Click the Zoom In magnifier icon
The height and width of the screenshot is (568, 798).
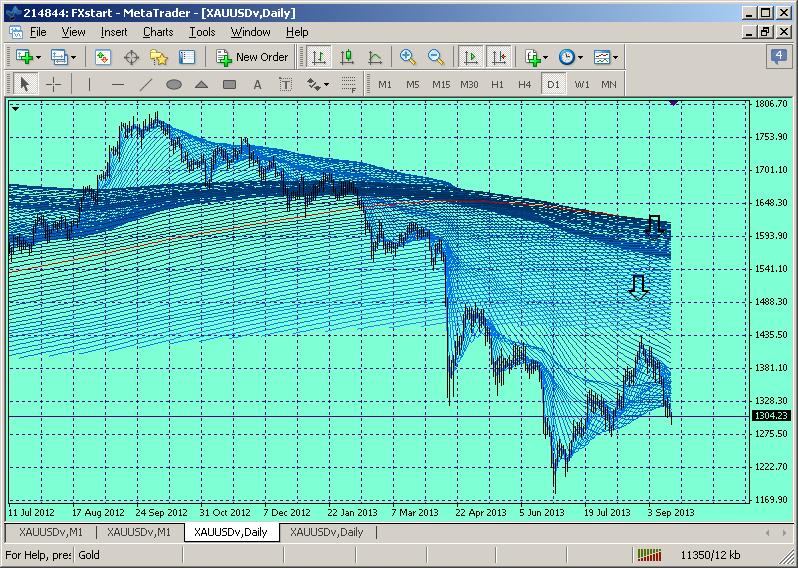pos(407,57)
